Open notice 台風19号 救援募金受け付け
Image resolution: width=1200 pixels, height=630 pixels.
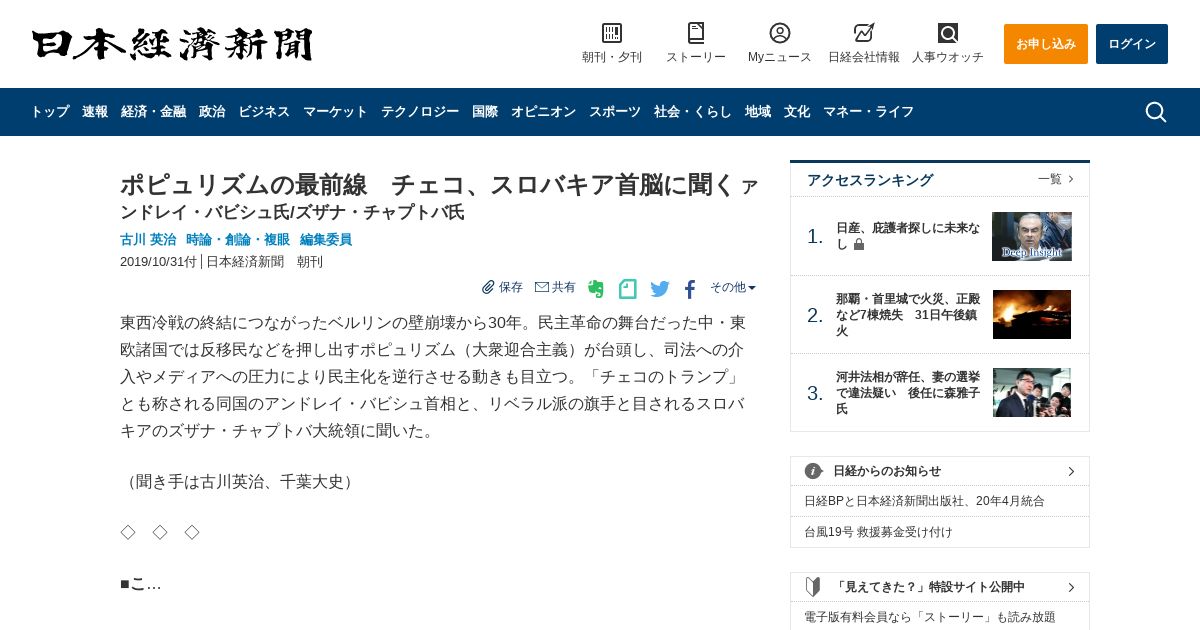click(878, 532)
